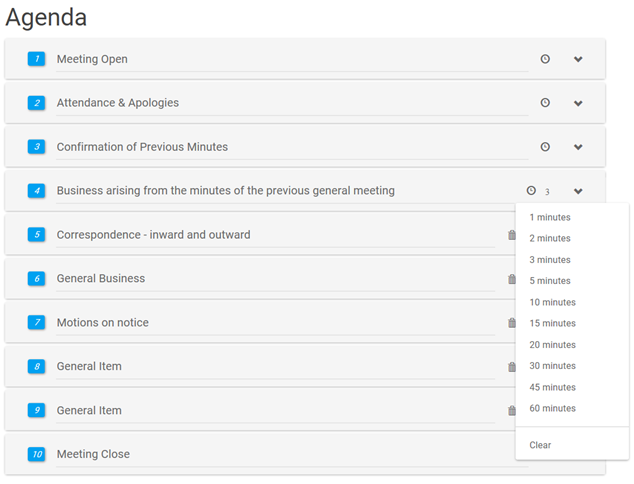Clear the selected duration

540,445
